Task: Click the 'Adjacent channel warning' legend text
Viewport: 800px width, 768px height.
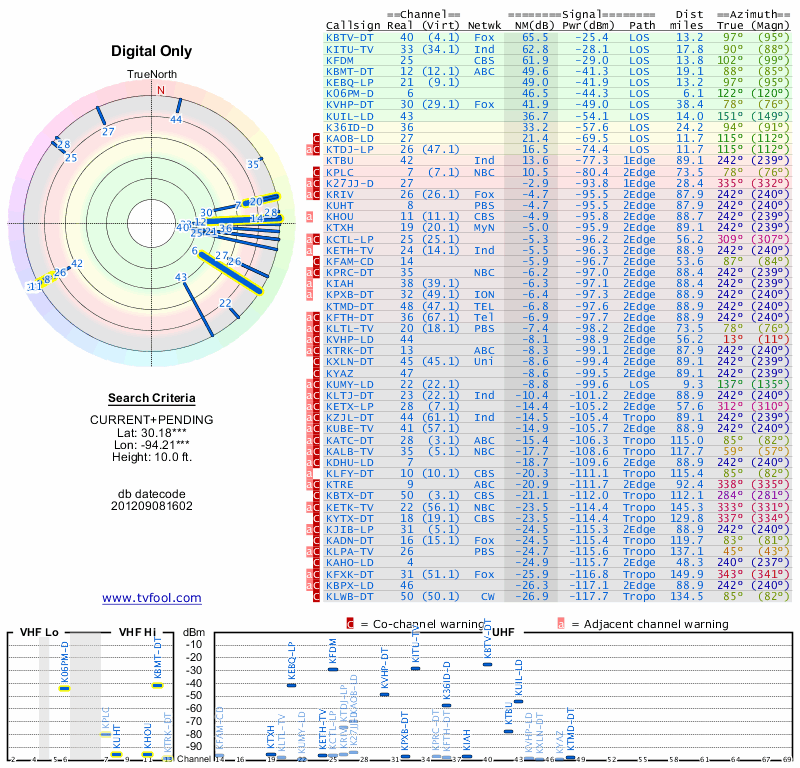Action: pyautogui.click(x=656, y=624)
